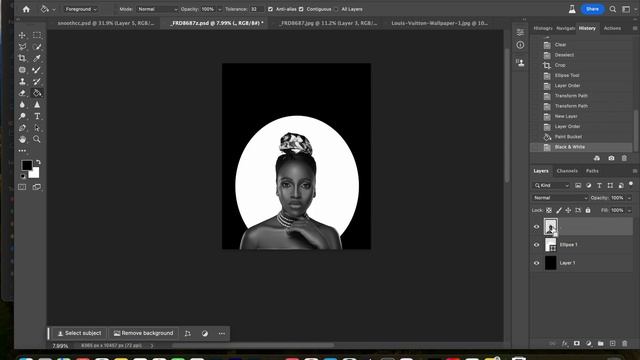Hide Layer 1 visibility eye
The image size is (640, 360).
(536, 263)
